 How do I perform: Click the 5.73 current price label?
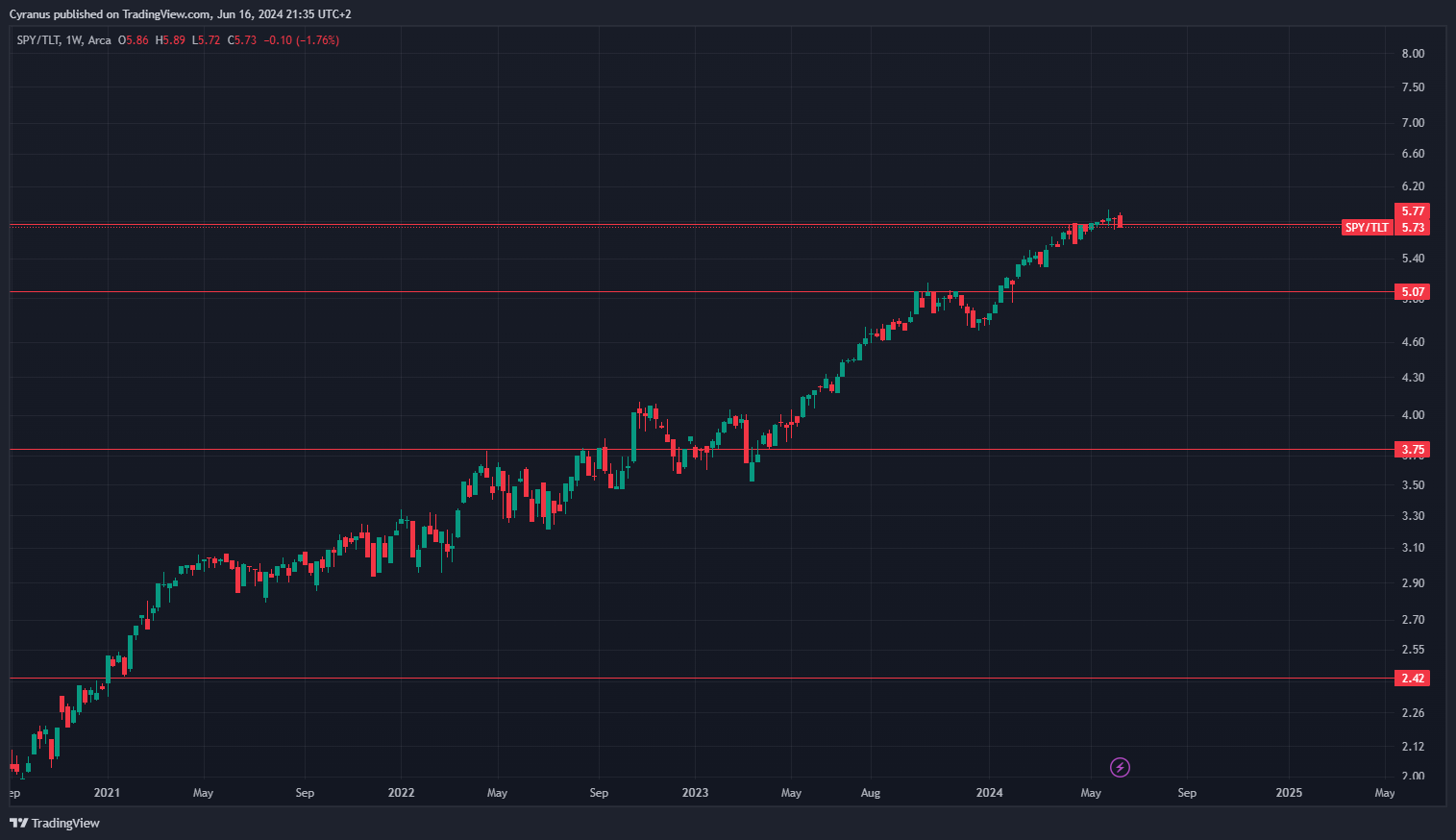click(1413, 228)
